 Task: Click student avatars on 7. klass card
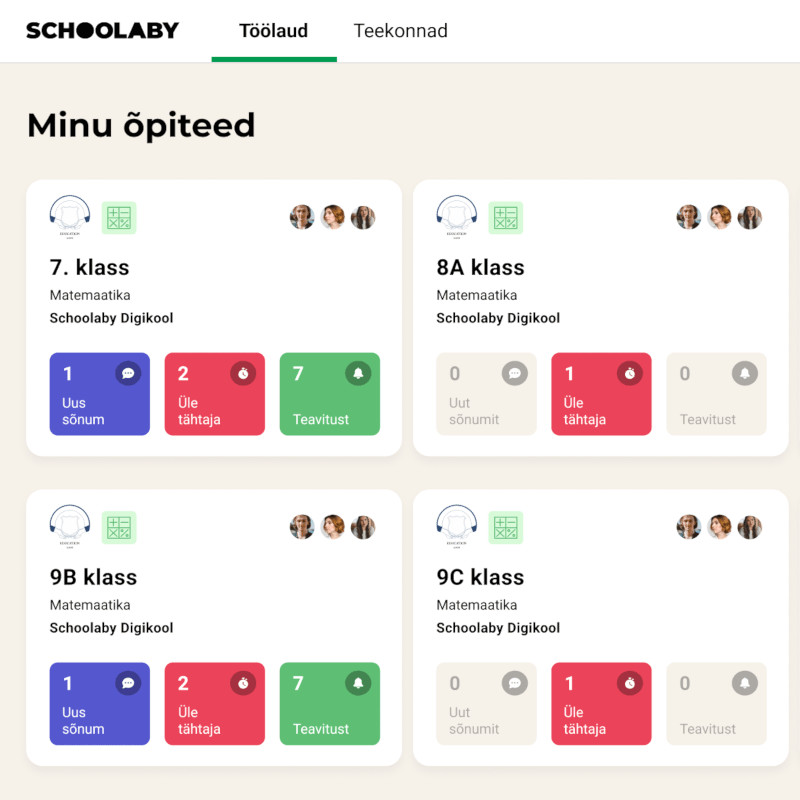point(332,218)
